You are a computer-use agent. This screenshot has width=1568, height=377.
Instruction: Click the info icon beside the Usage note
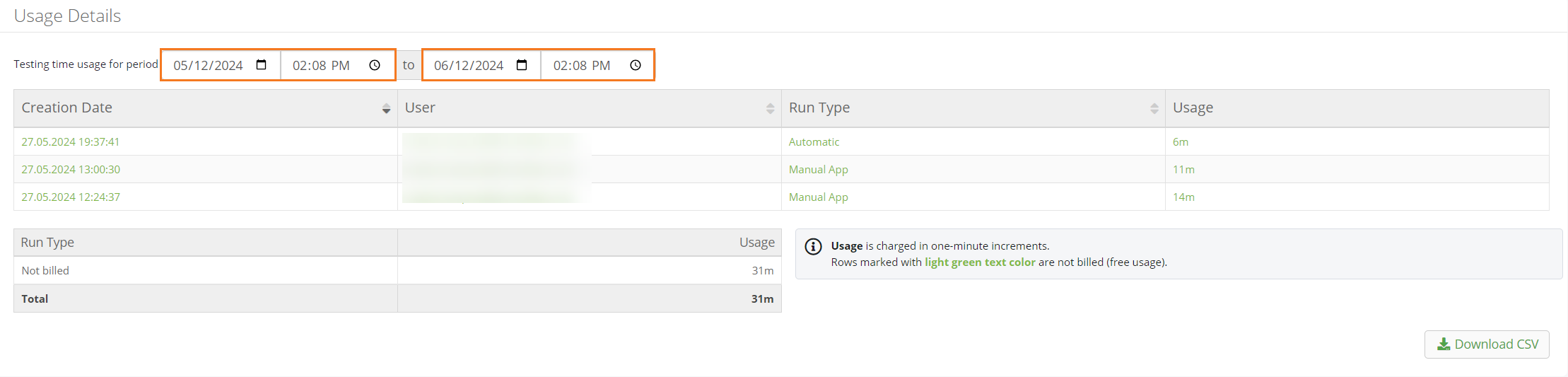click(x=814, y=246)
